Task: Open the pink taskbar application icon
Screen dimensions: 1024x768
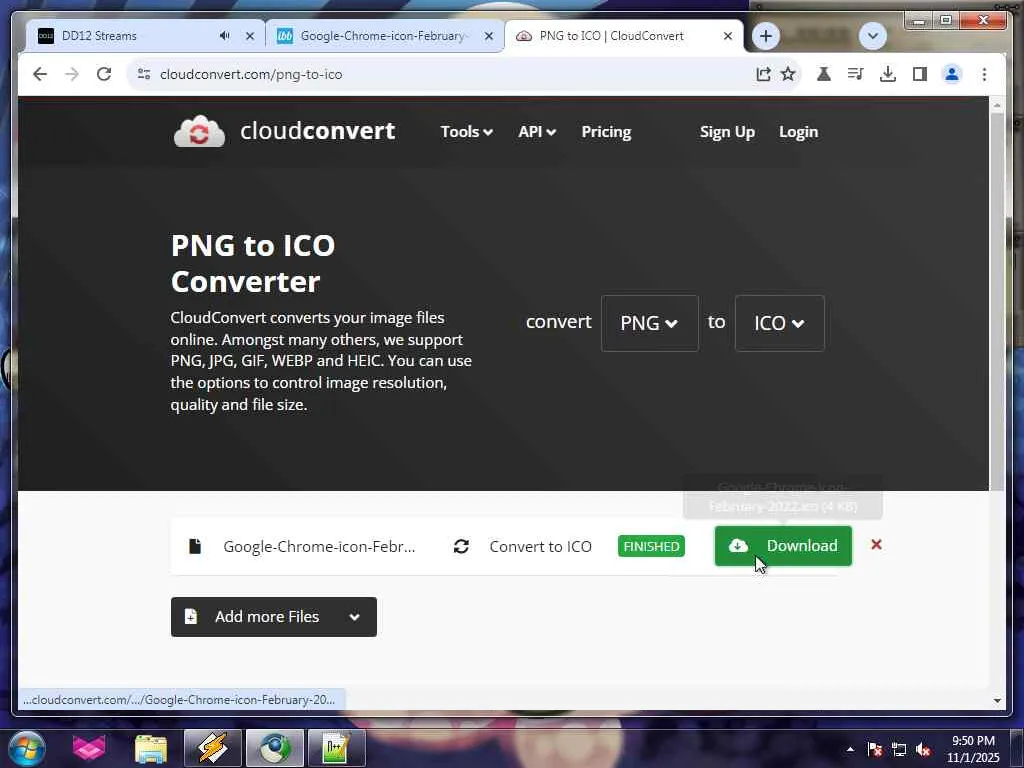Action: point(89,748)
